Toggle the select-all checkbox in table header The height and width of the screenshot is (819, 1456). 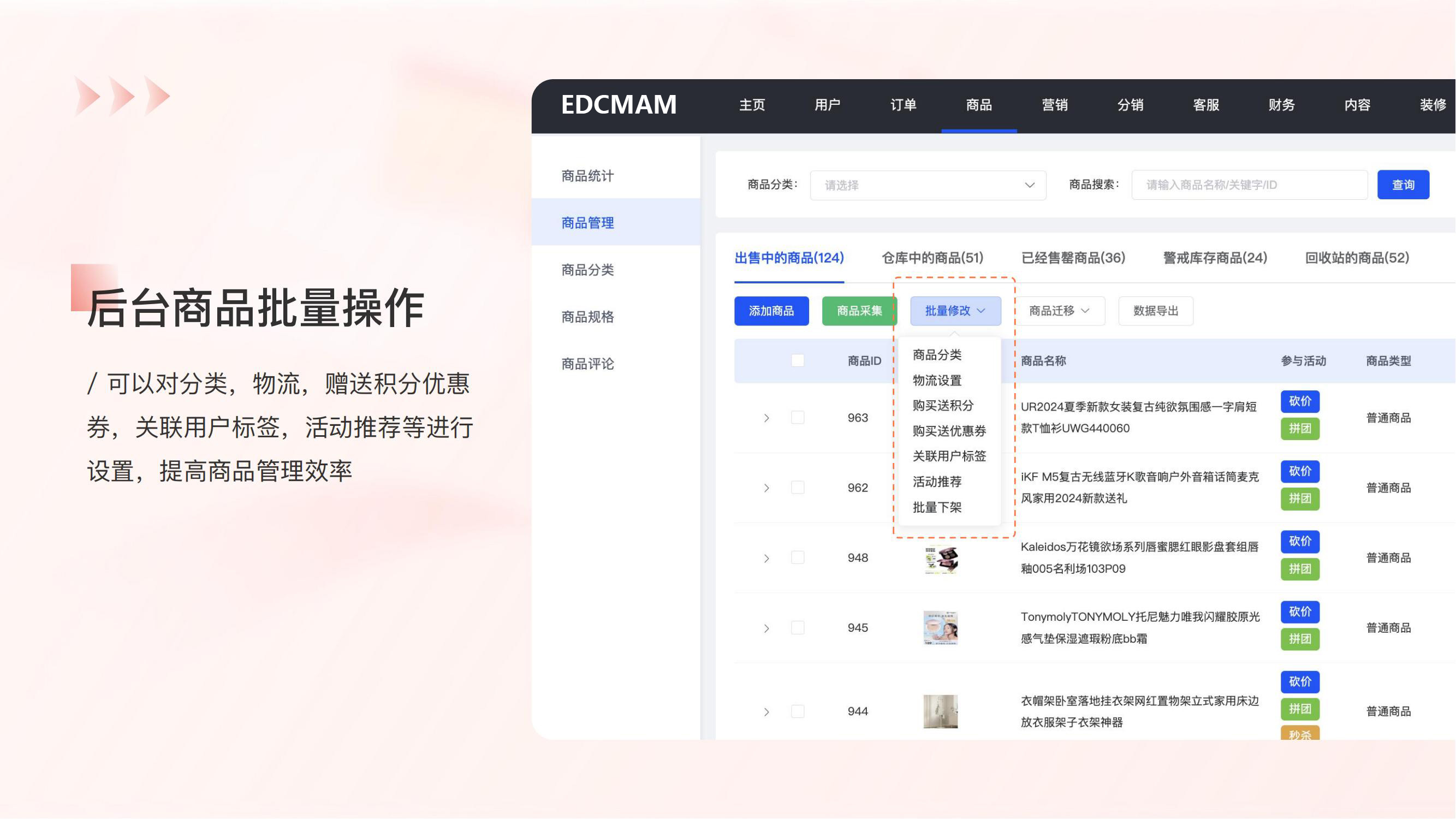click(798, 360)
